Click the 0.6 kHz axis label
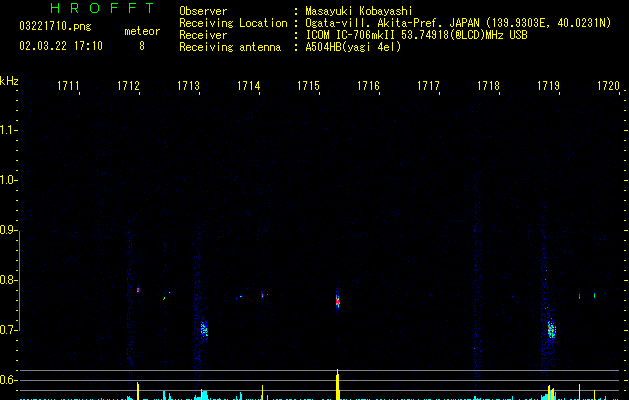629x400 pixels. point(8,380)
